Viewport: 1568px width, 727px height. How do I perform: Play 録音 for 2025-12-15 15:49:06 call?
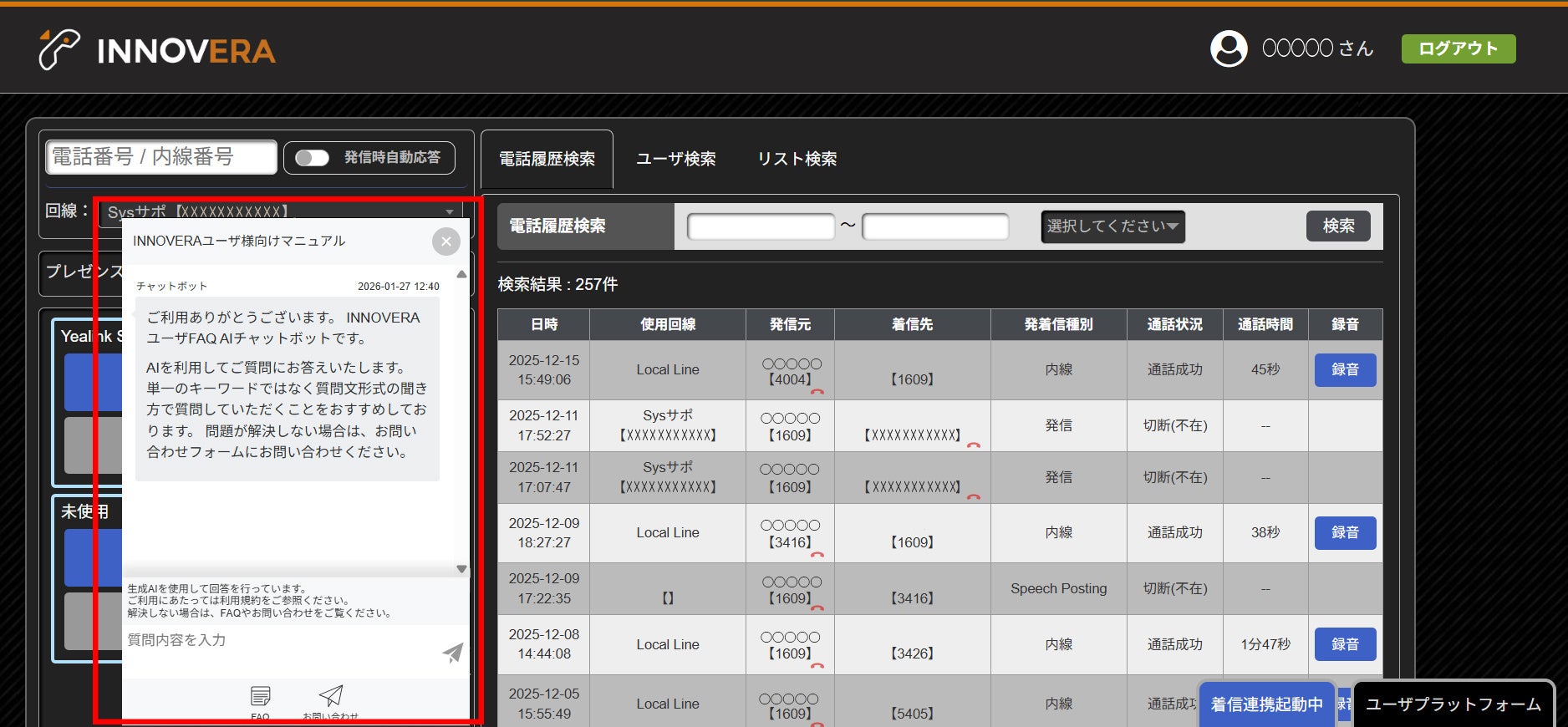coord(1345,369)
